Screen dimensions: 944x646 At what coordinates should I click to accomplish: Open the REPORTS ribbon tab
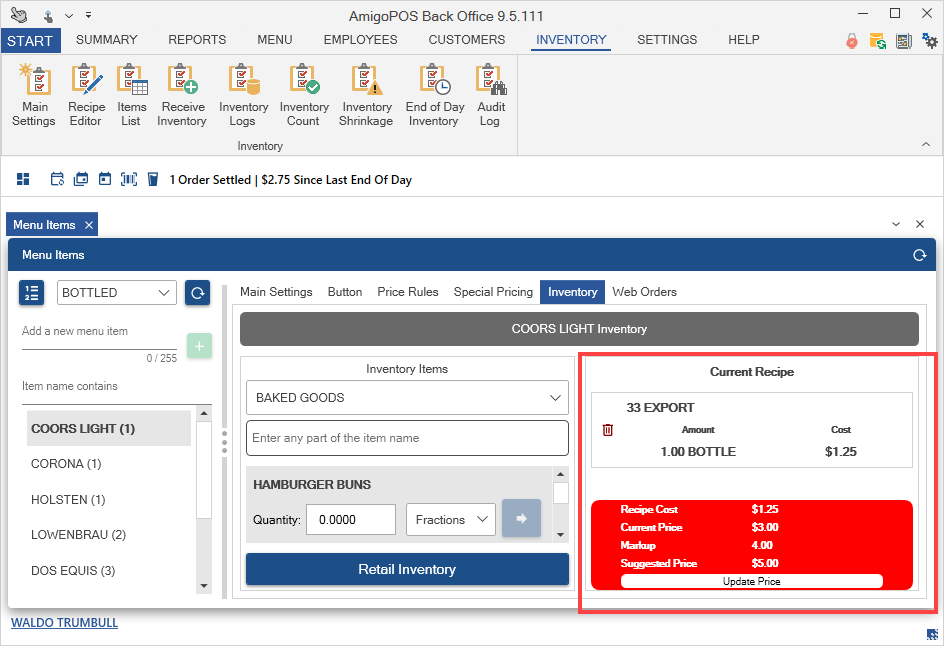pyautogui.click(x=197, y=40)
